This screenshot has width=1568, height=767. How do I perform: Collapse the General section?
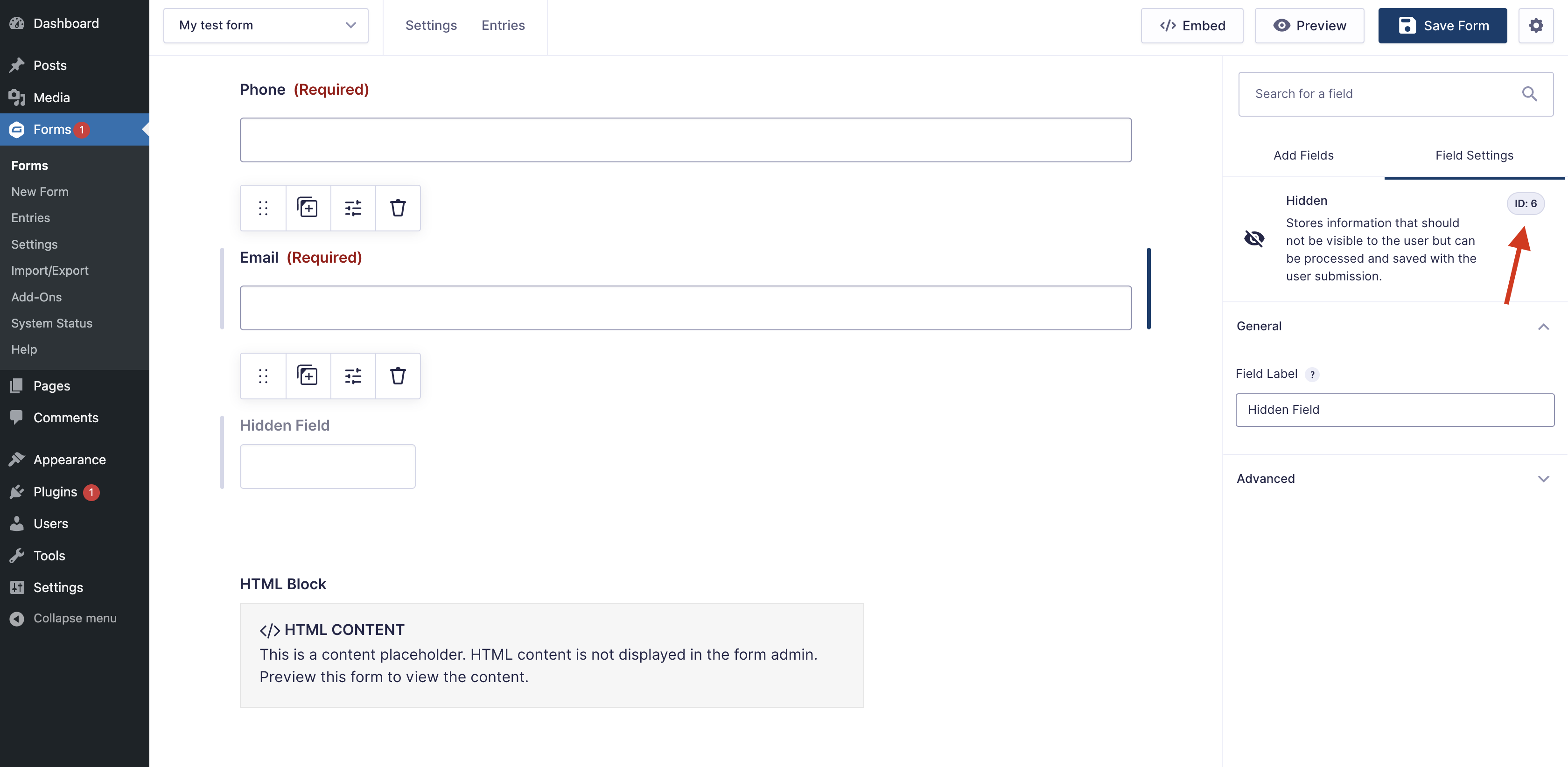pos(1543,327)
